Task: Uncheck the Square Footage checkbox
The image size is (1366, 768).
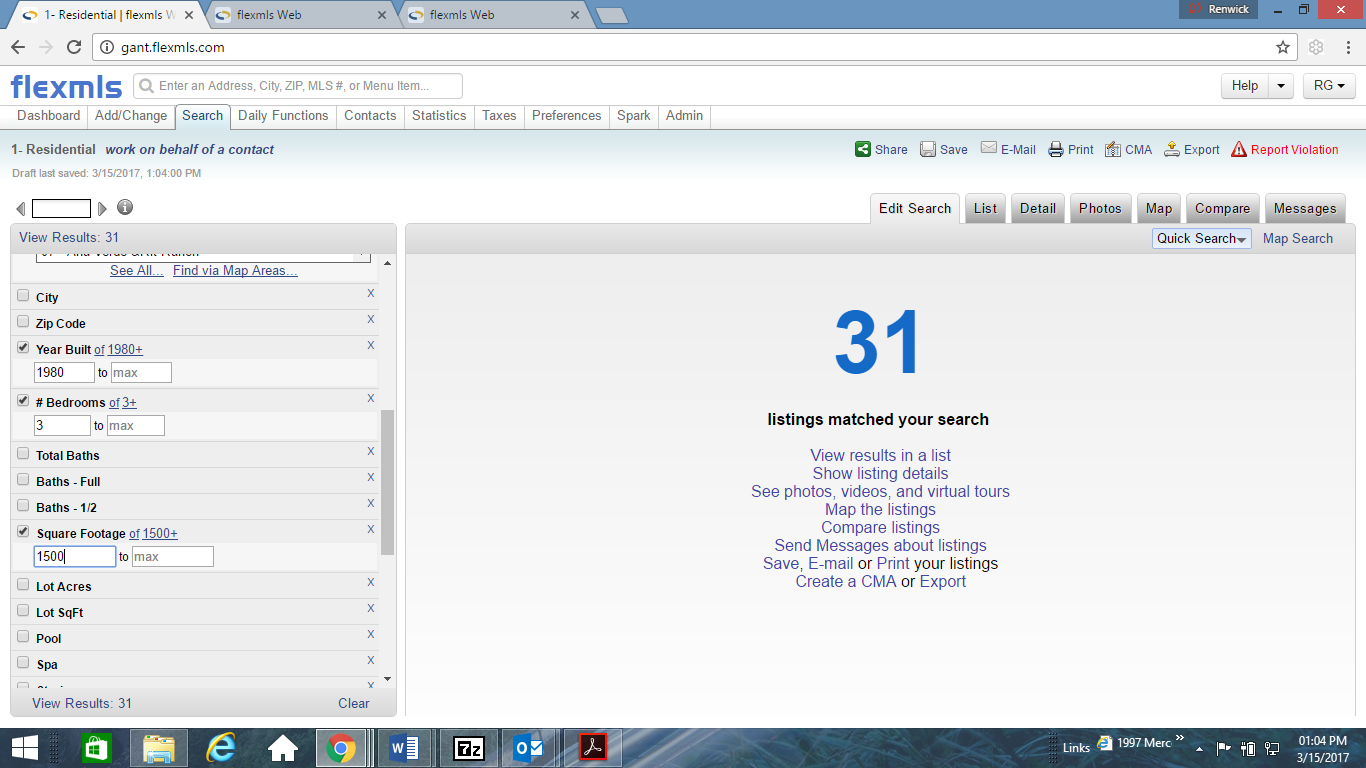Action: (23, 532)
